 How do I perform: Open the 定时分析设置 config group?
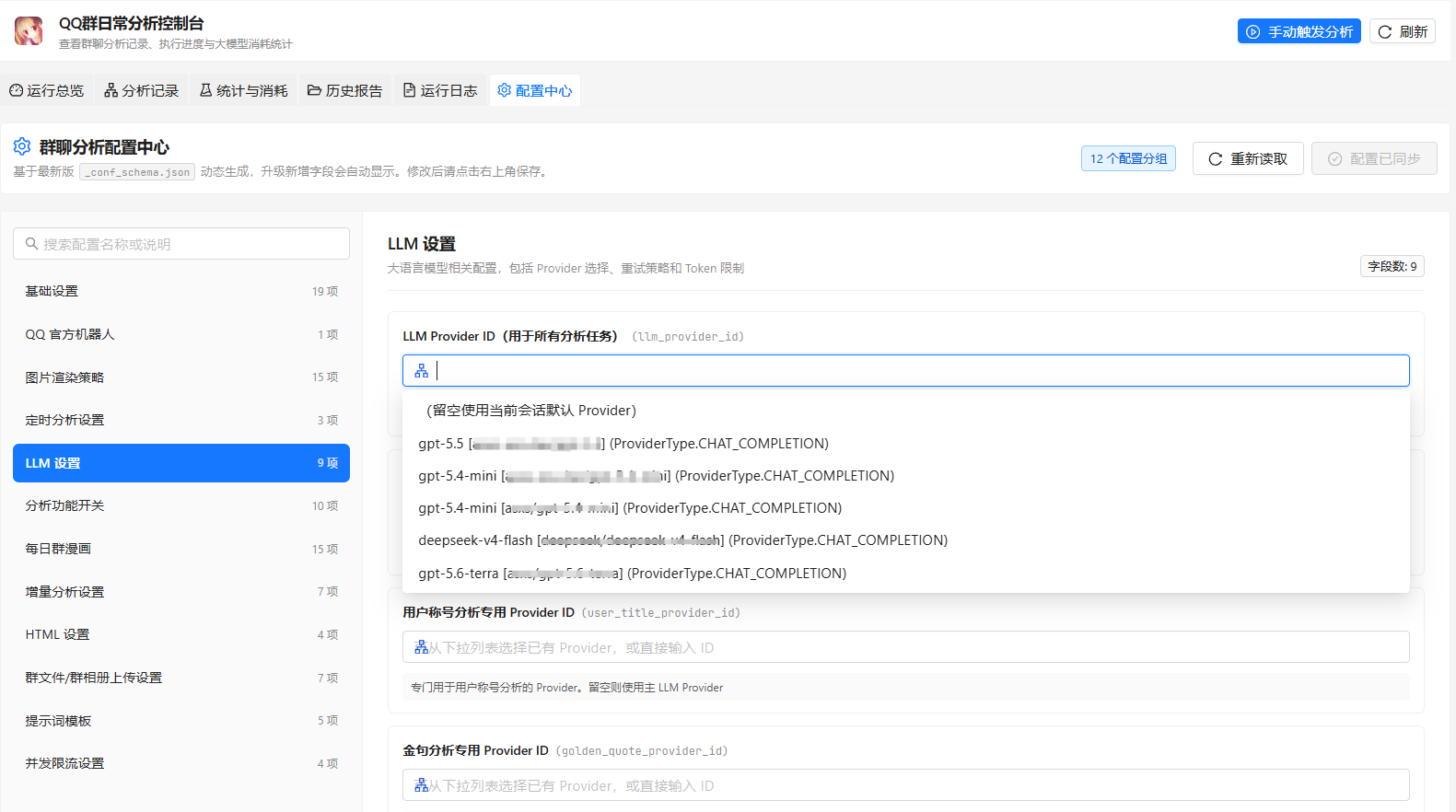(181, 420)
